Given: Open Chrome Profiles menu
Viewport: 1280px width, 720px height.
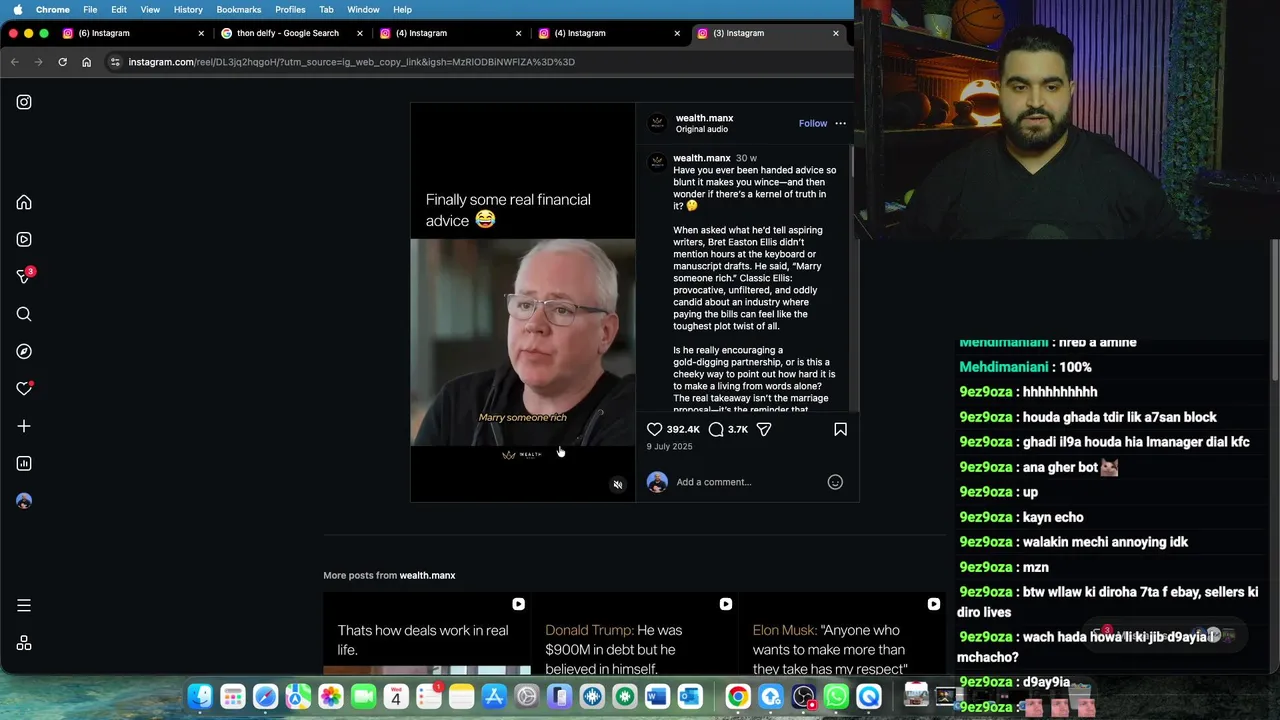Looking at the screenshot, I should pyautogui.click(x=290, y=9).
